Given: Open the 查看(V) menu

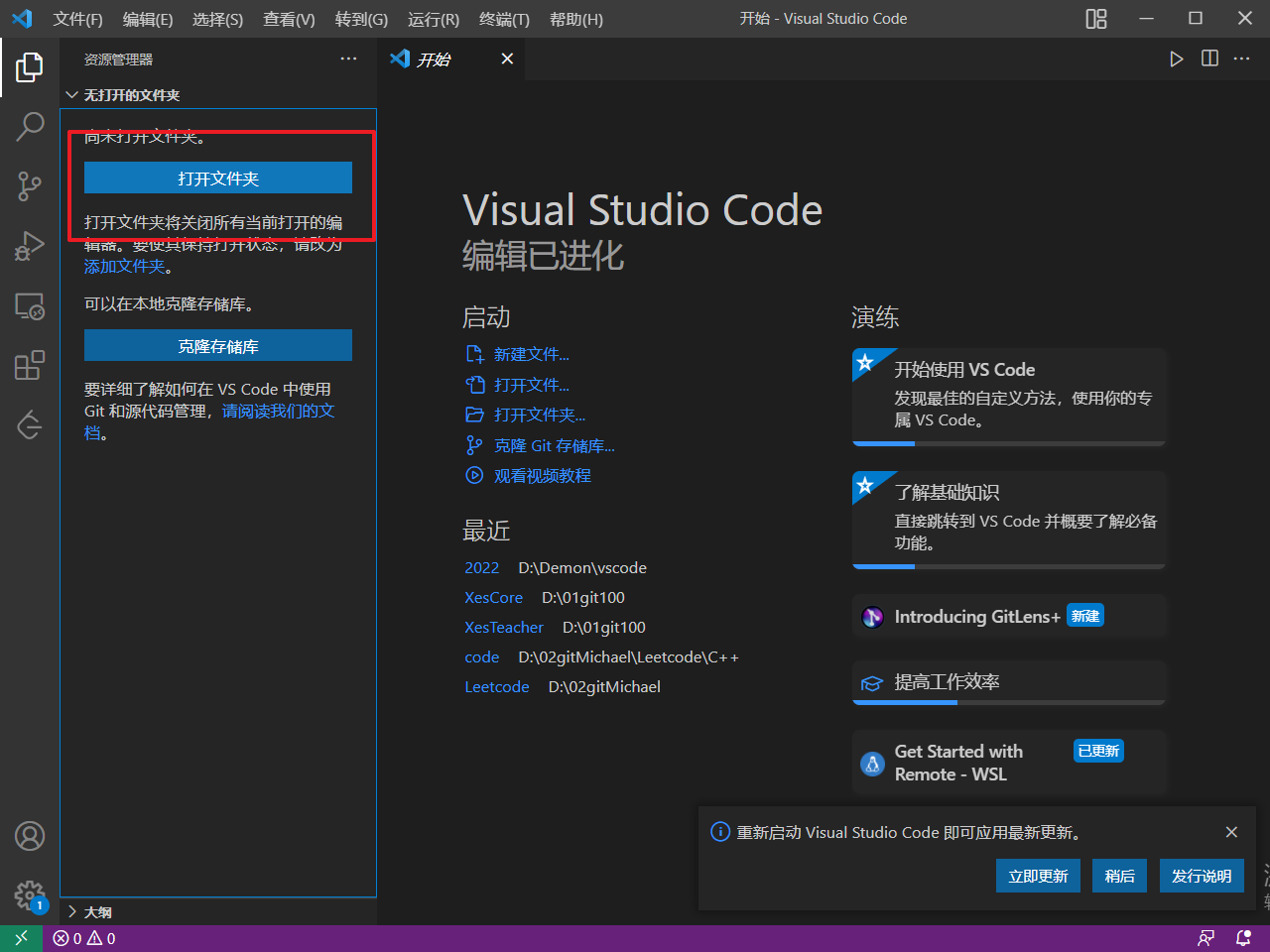Looking at the screenshot, I should click(290, 19).
